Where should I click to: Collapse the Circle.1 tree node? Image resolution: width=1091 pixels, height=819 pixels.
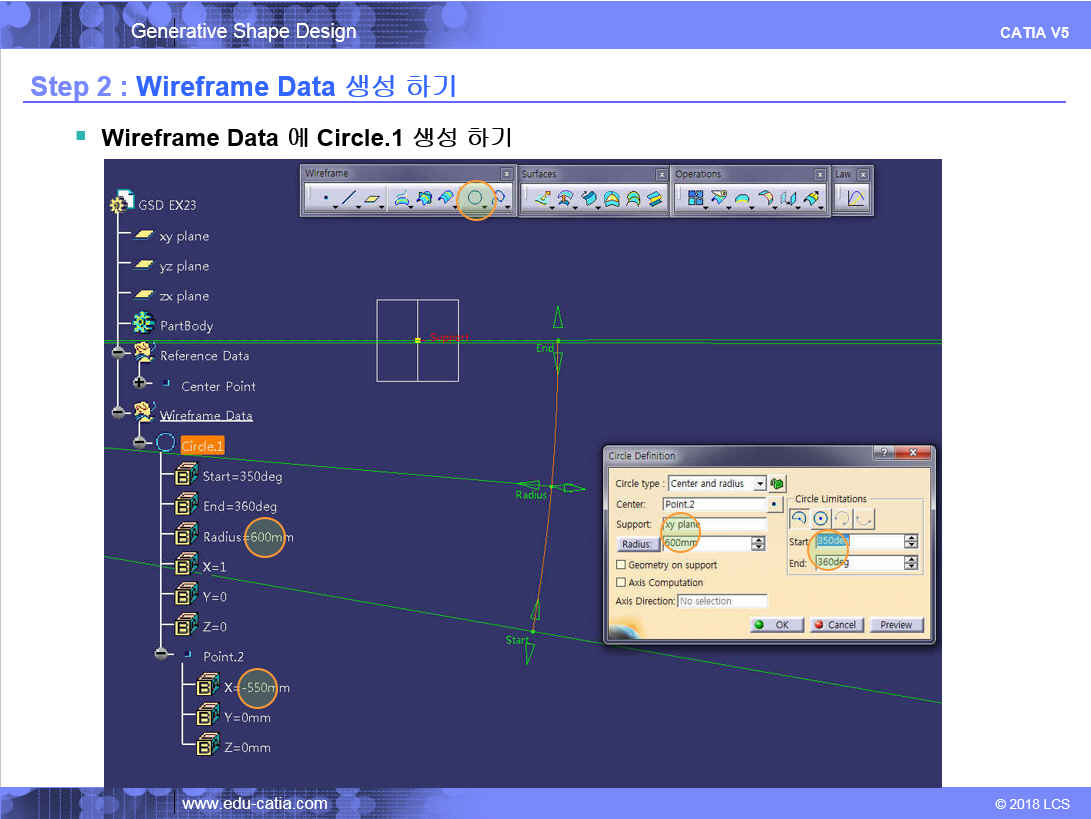[x=139, y=443]
